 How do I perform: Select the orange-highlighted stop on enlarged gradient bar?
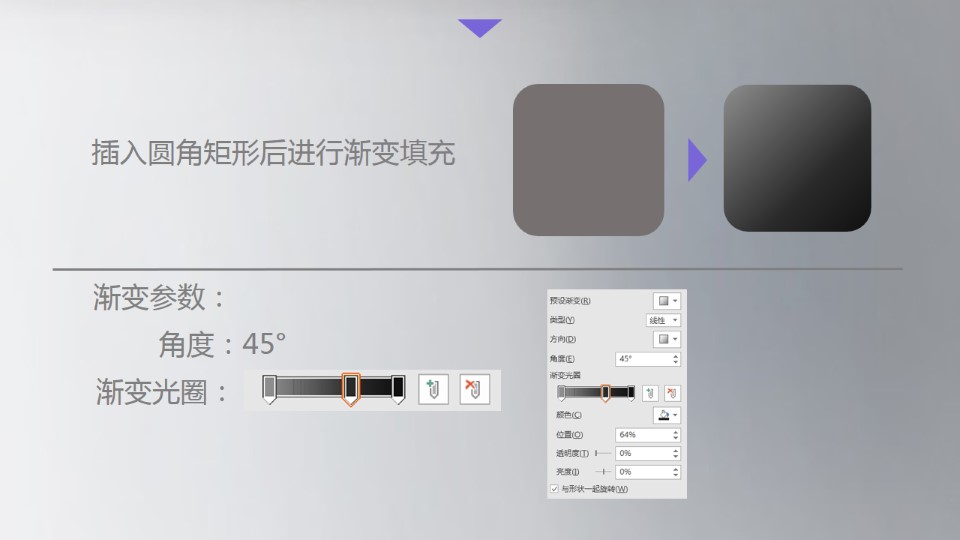[351, 390]
